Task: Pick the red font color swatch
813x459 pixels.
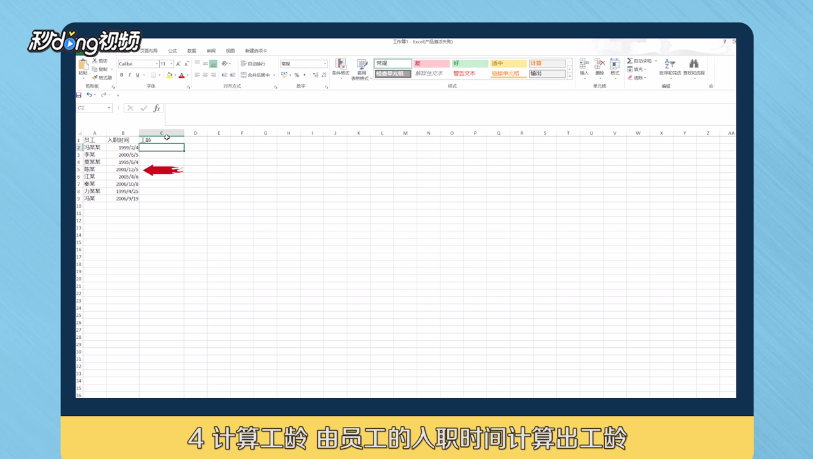Action: click(x=181, y=75)
